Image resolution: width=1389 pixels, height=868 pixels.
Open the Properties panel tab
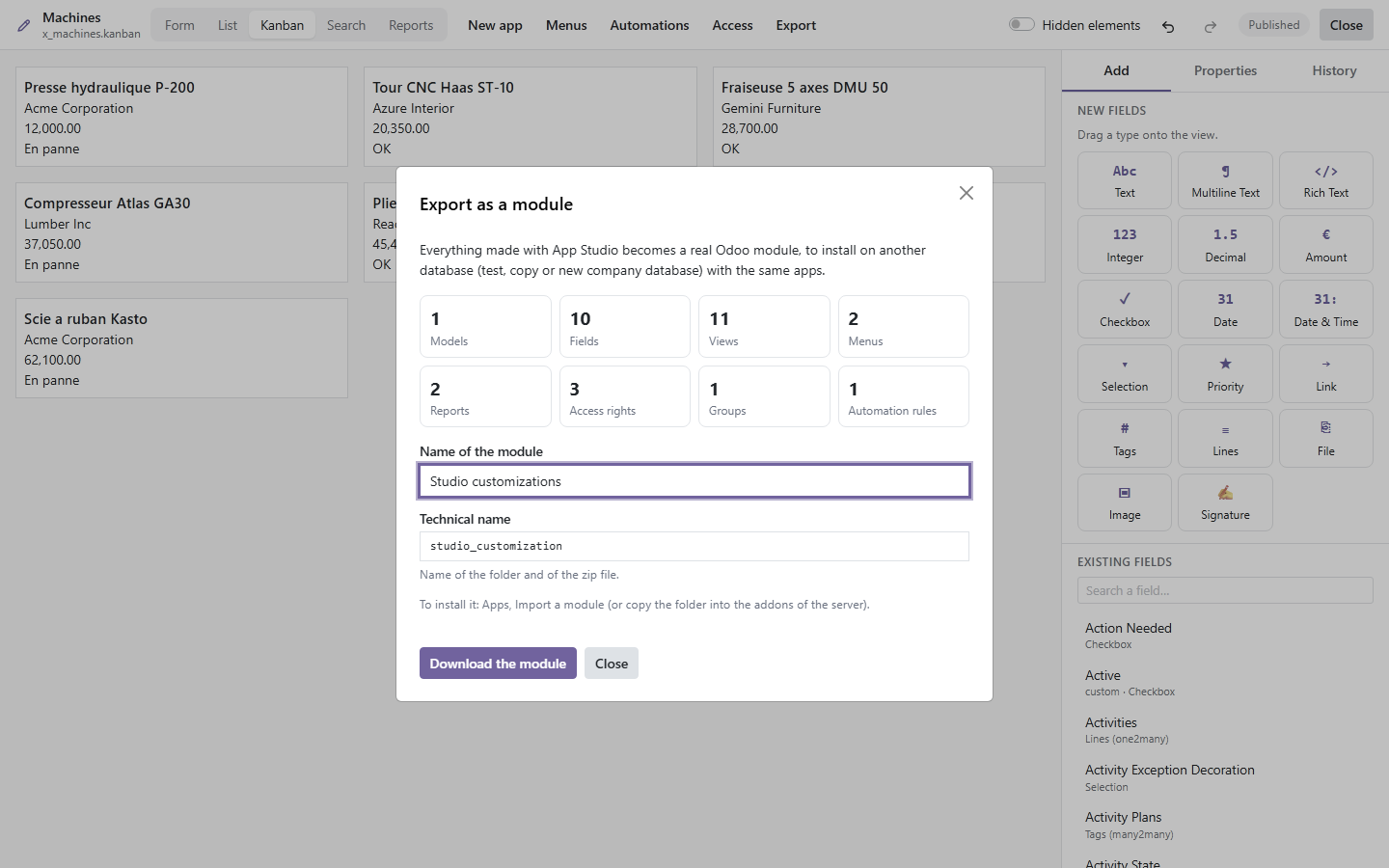1225,70
